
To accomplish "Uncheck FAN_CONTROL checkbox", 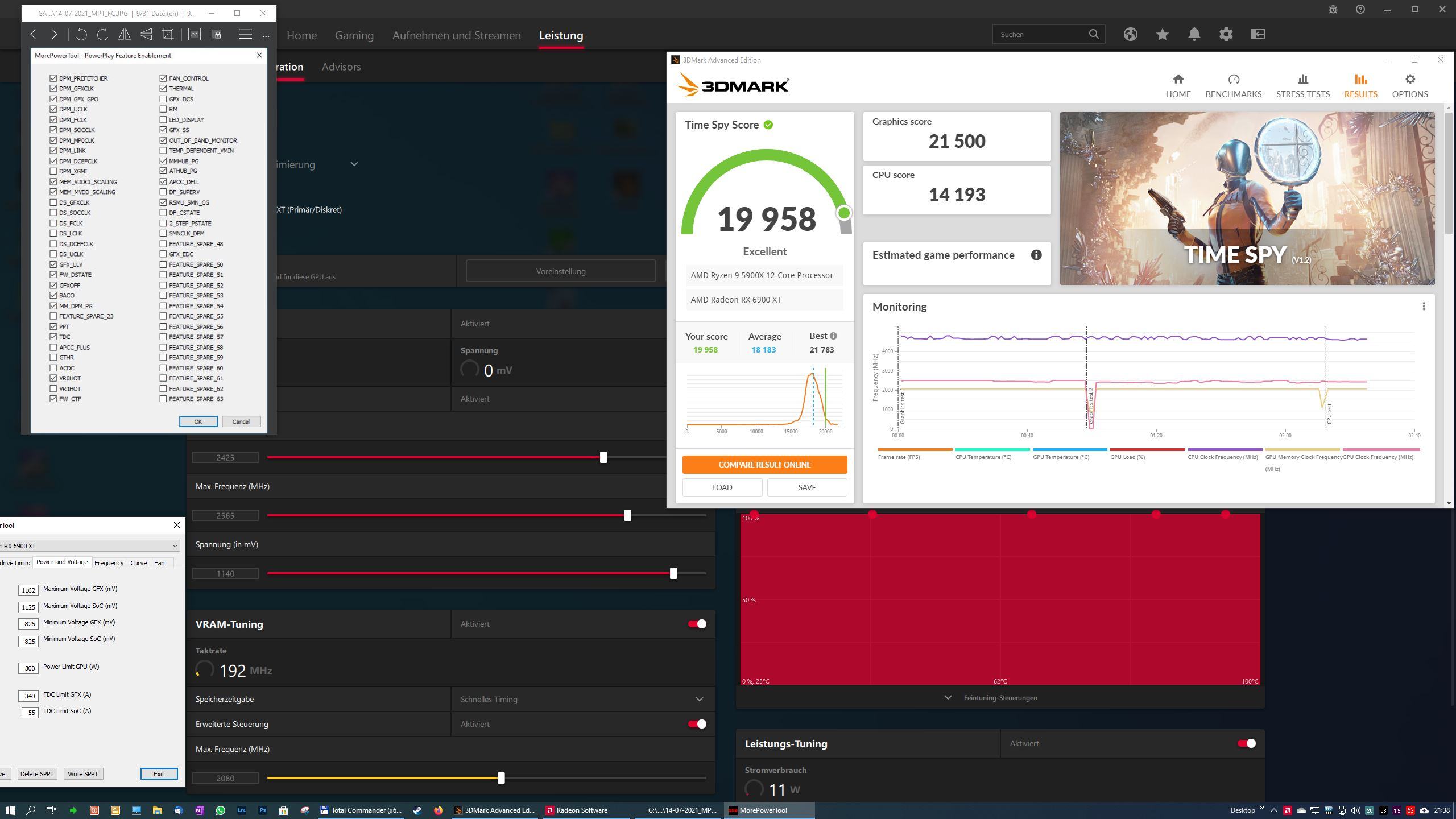I will tap(163, 78).
